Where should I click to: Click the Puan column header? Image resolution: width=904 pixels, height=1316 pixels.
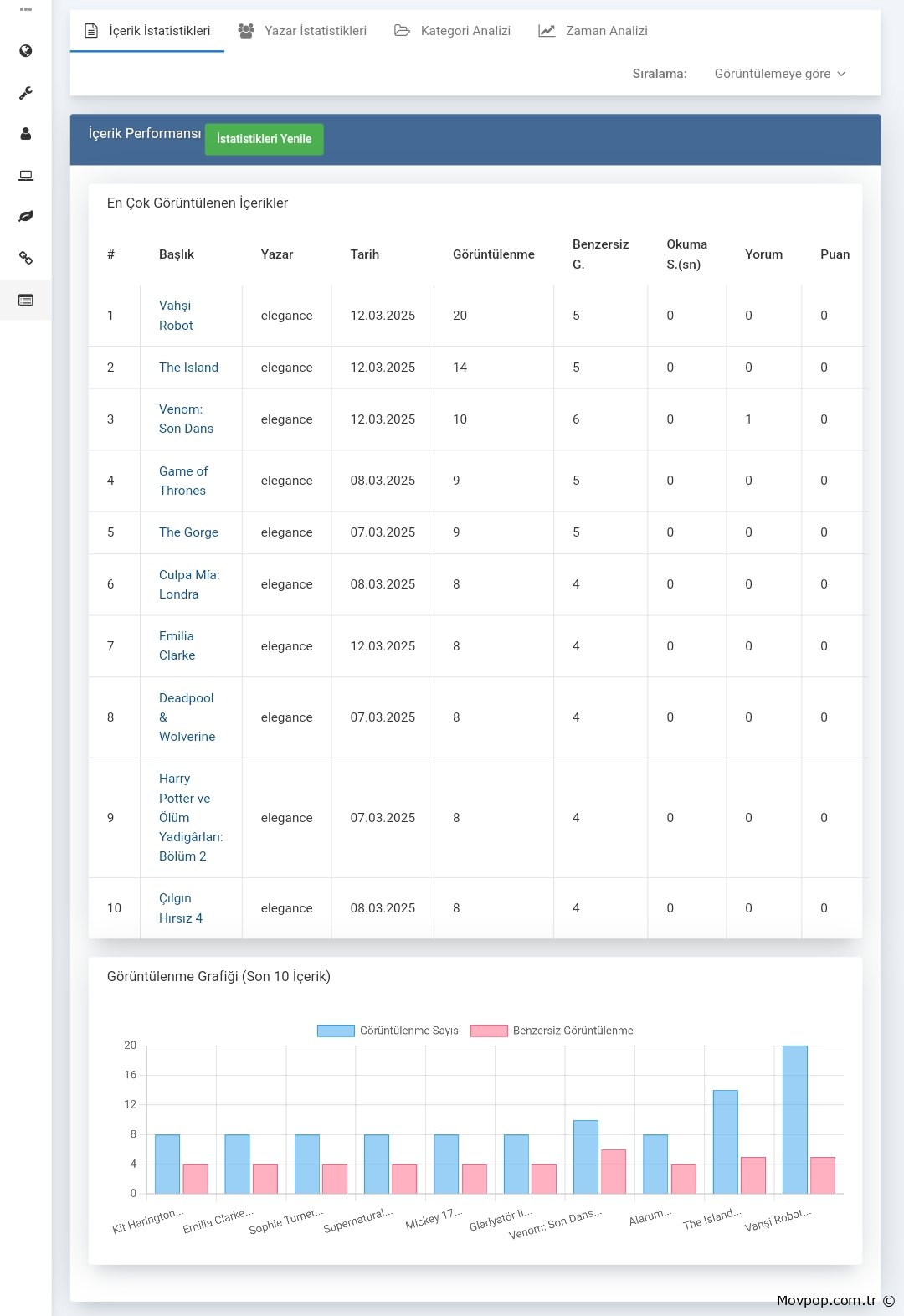point(835,254)
